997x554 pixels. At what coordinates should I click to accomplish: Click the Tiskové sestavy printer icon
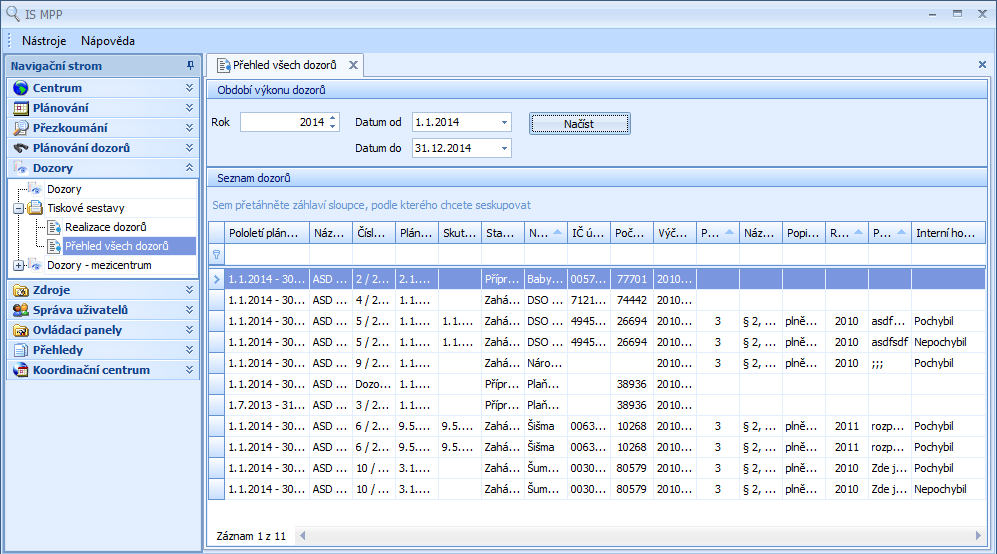pyautogui.click(x=35, y=208)
